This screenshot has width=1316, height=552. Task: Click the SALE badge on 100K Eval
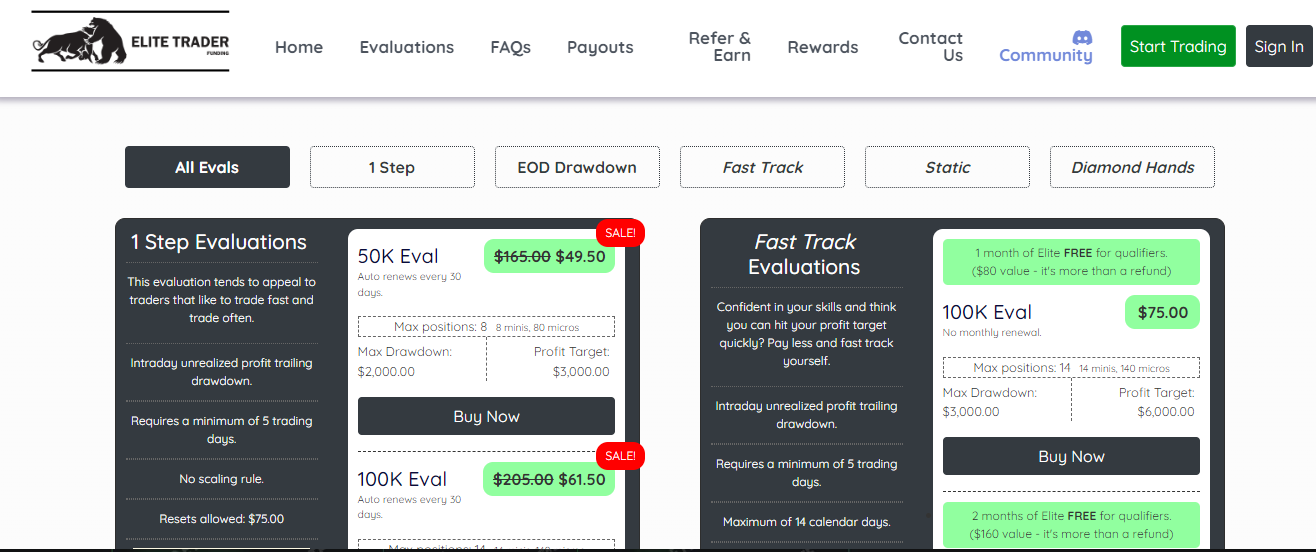[x=620, y=456]
